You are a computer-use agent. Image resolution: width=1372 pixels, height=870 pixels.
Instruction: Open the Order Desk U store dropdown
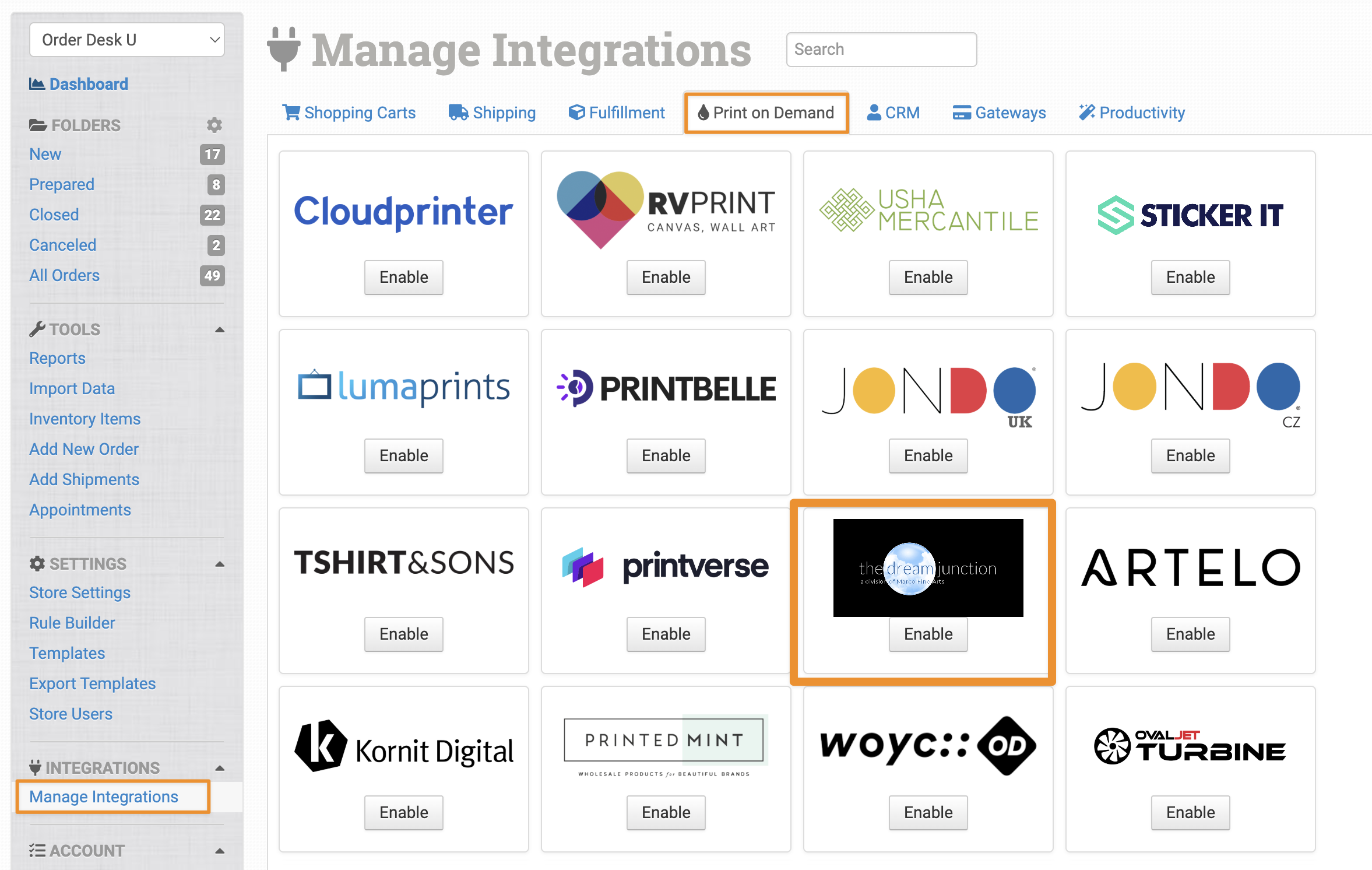pos(127,40)
